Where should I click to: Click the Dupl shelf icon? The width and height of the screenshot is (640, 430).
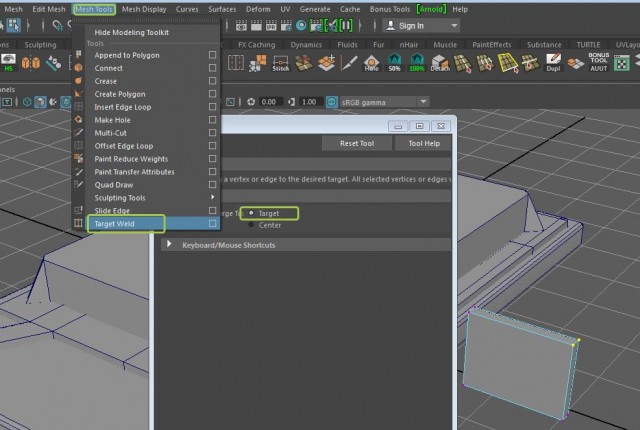click(x=553, y=63)
